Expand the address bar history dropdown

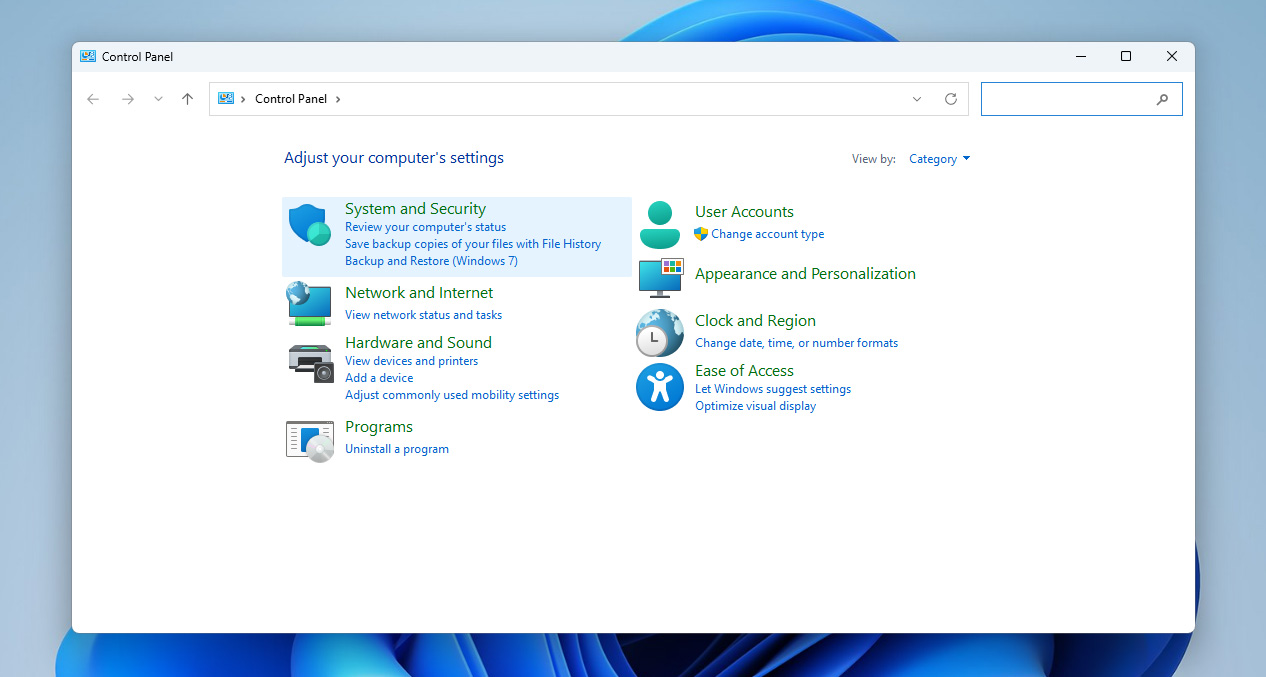(x=917, y=99)
